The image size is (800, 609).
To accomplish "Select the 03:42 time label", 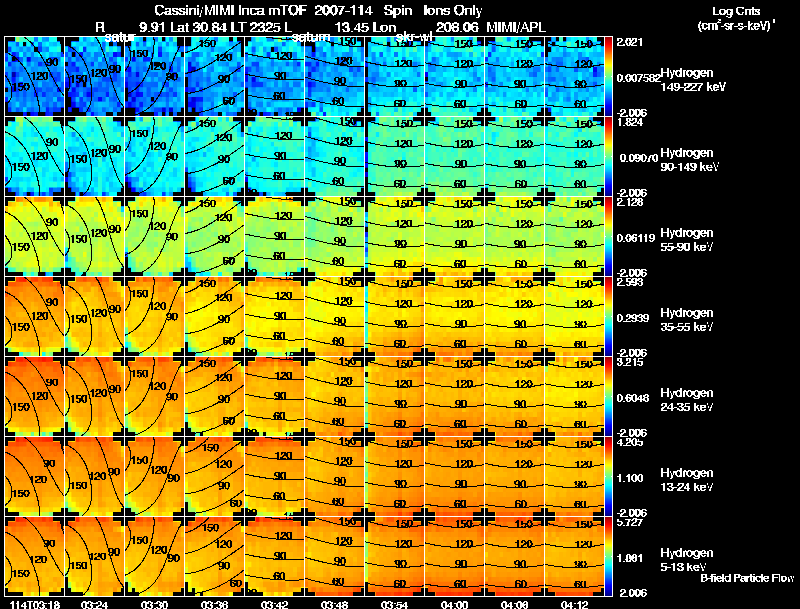I will tap(274, 605).
